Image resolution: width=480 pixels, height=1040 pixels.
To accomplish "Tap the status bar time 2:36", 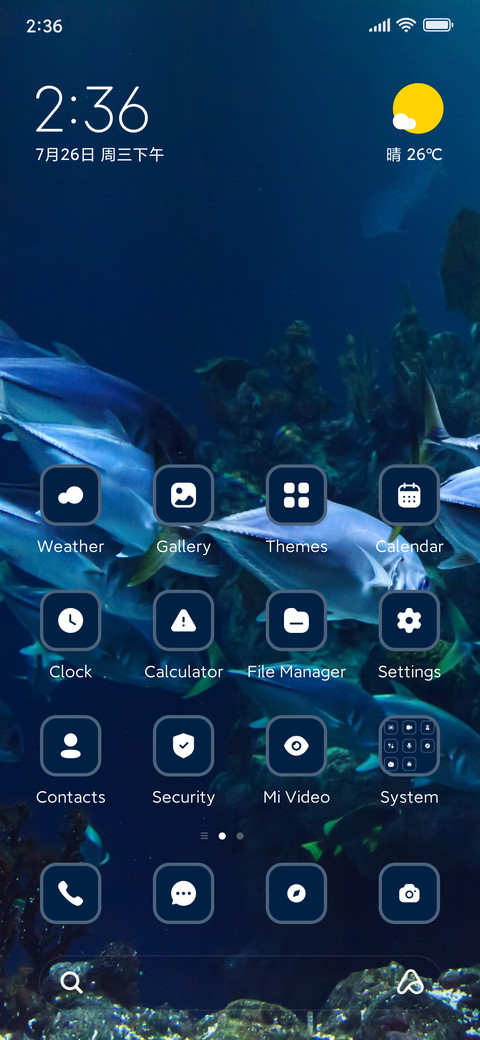I will pos(44,26).
